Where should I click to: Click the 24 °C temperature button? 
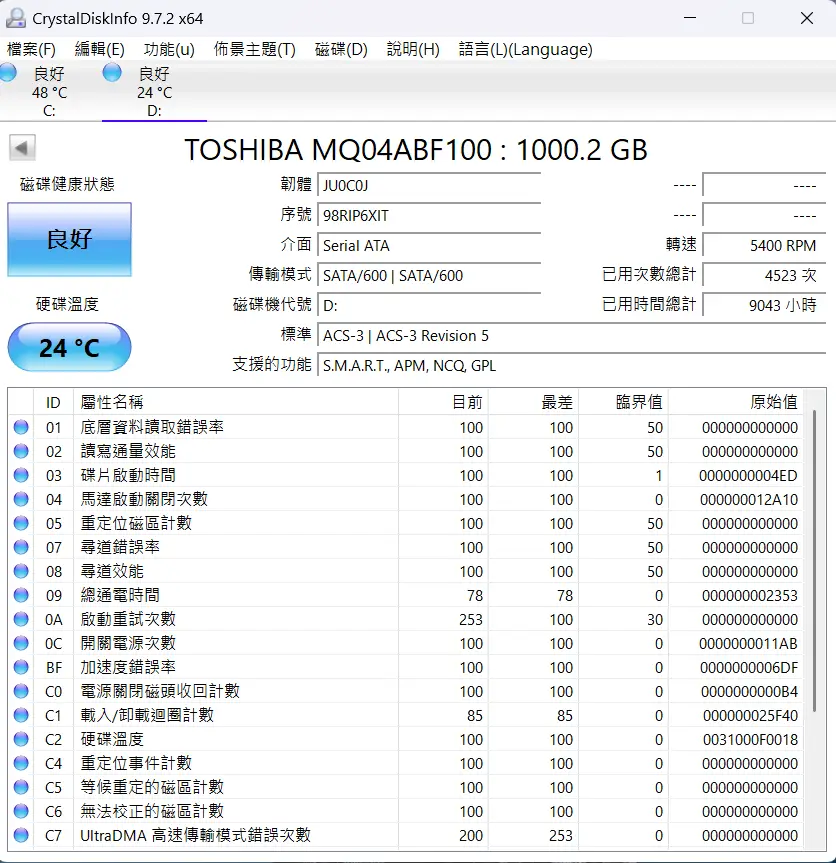69,348
